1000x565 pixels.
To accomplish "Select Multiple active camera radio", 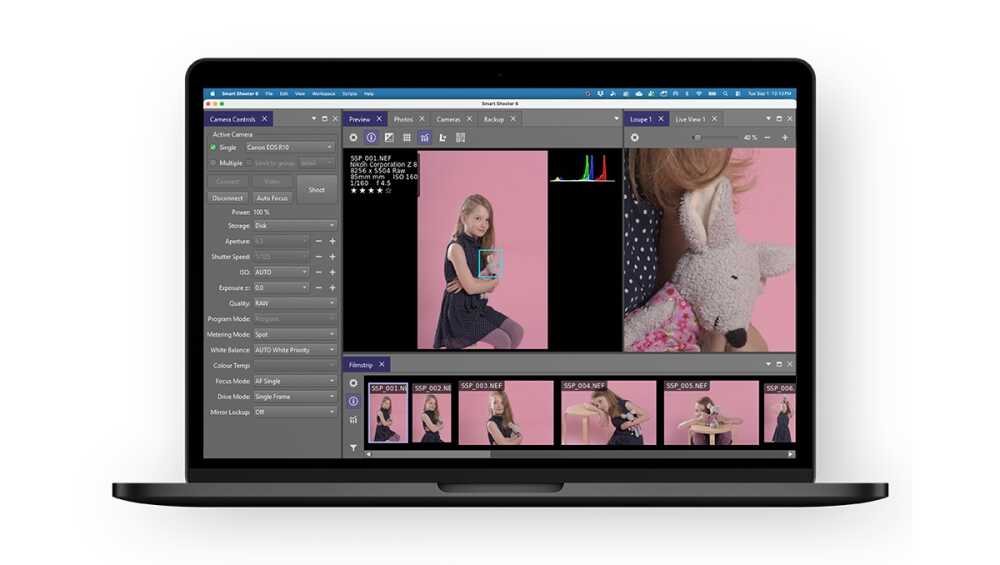I will tap(213, 163).
